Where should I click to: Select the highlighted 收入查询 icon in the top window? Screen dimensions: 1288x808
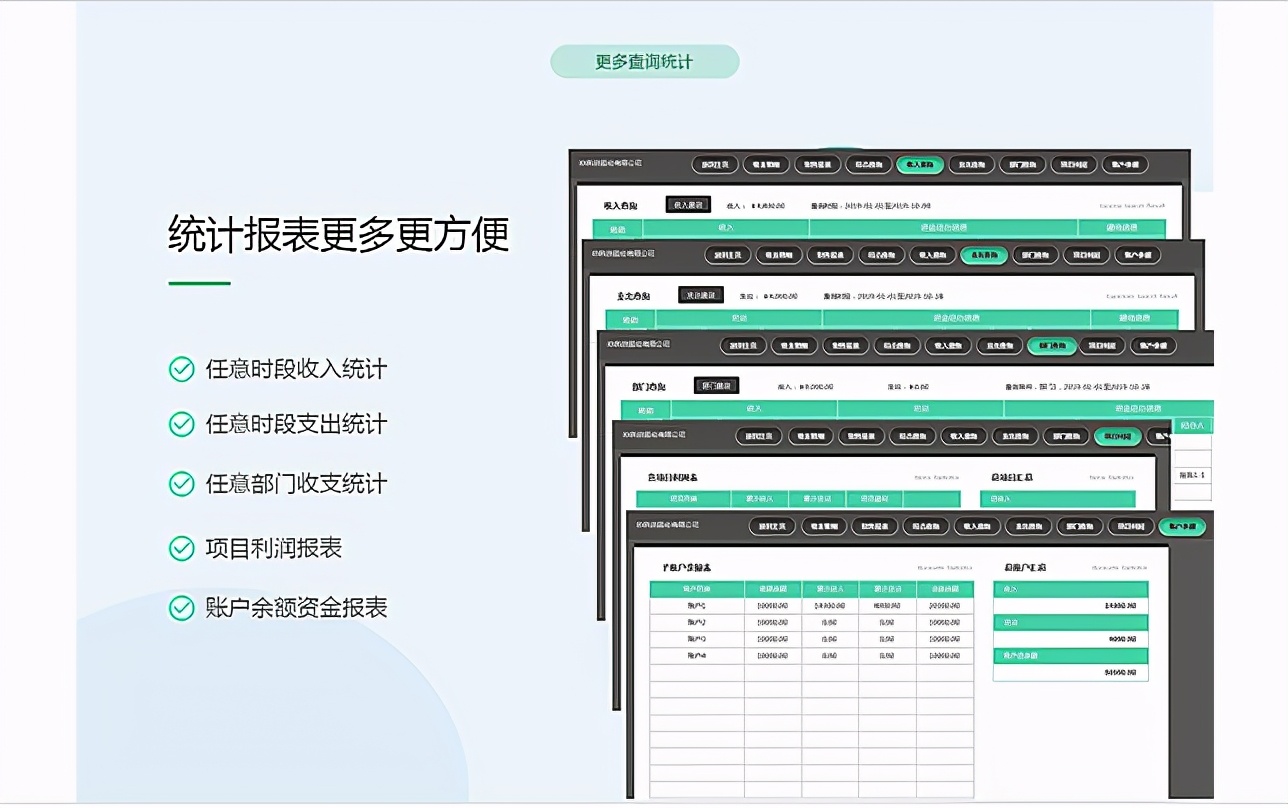pyautogui.click(x=920, y=164)
